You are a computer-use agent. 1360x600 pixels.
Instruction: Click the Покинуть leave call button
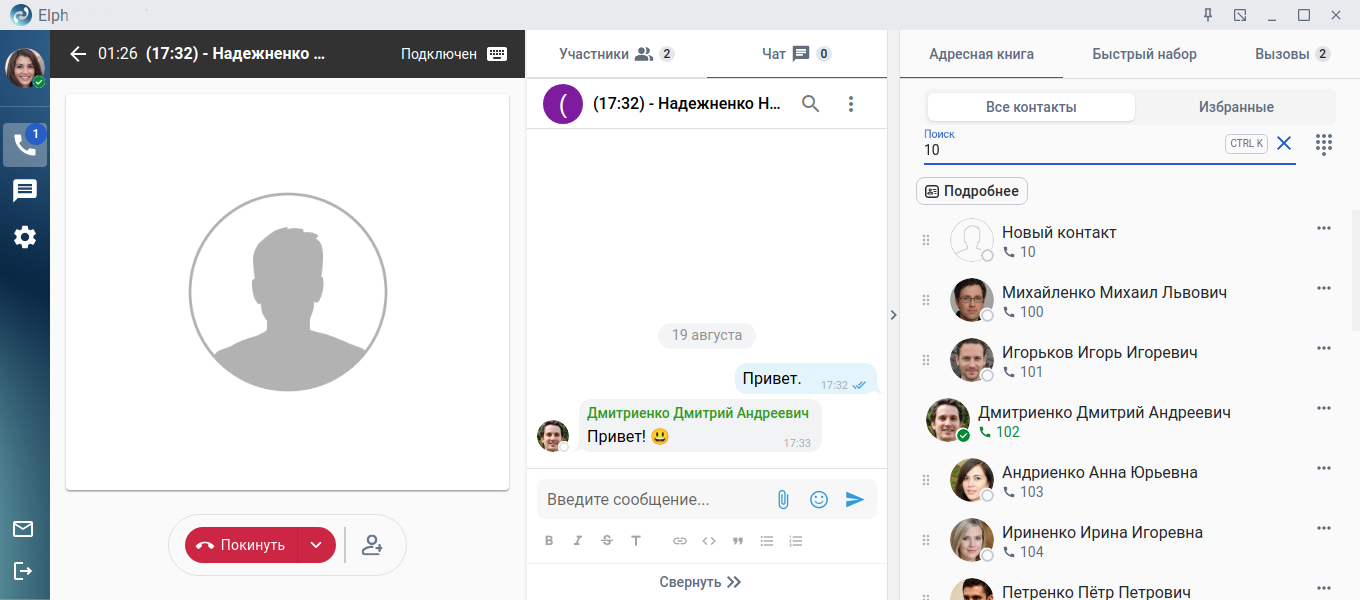click(x=241, y=545)
